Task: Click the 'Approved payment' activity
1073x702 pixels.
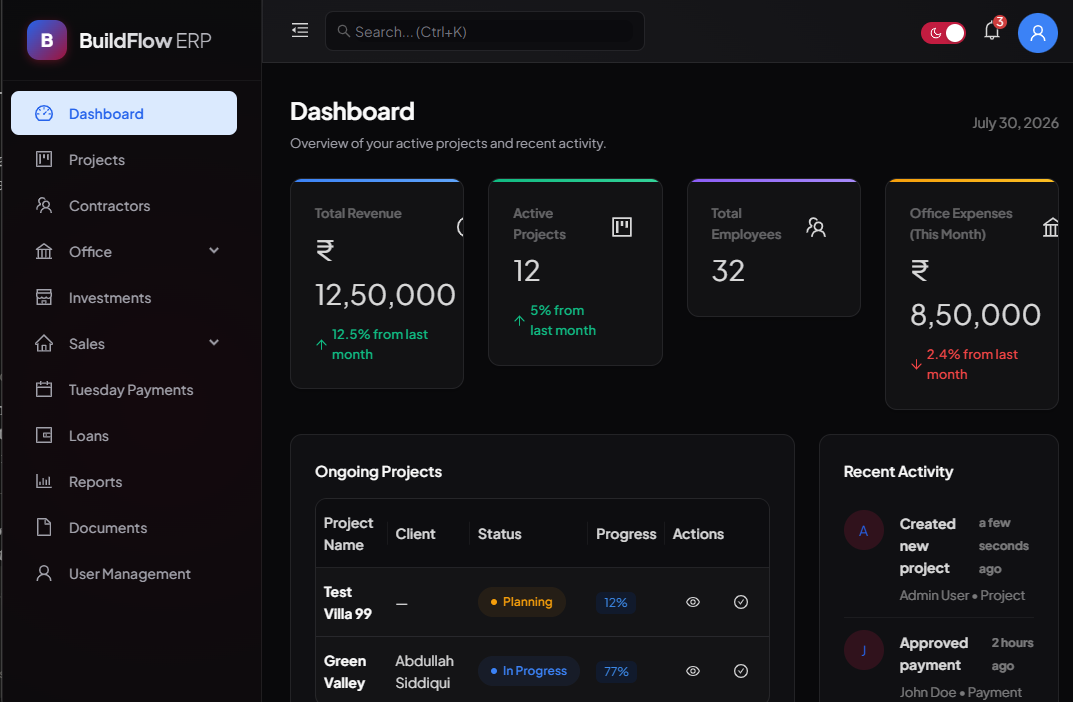Action: [x=933, y=654]
